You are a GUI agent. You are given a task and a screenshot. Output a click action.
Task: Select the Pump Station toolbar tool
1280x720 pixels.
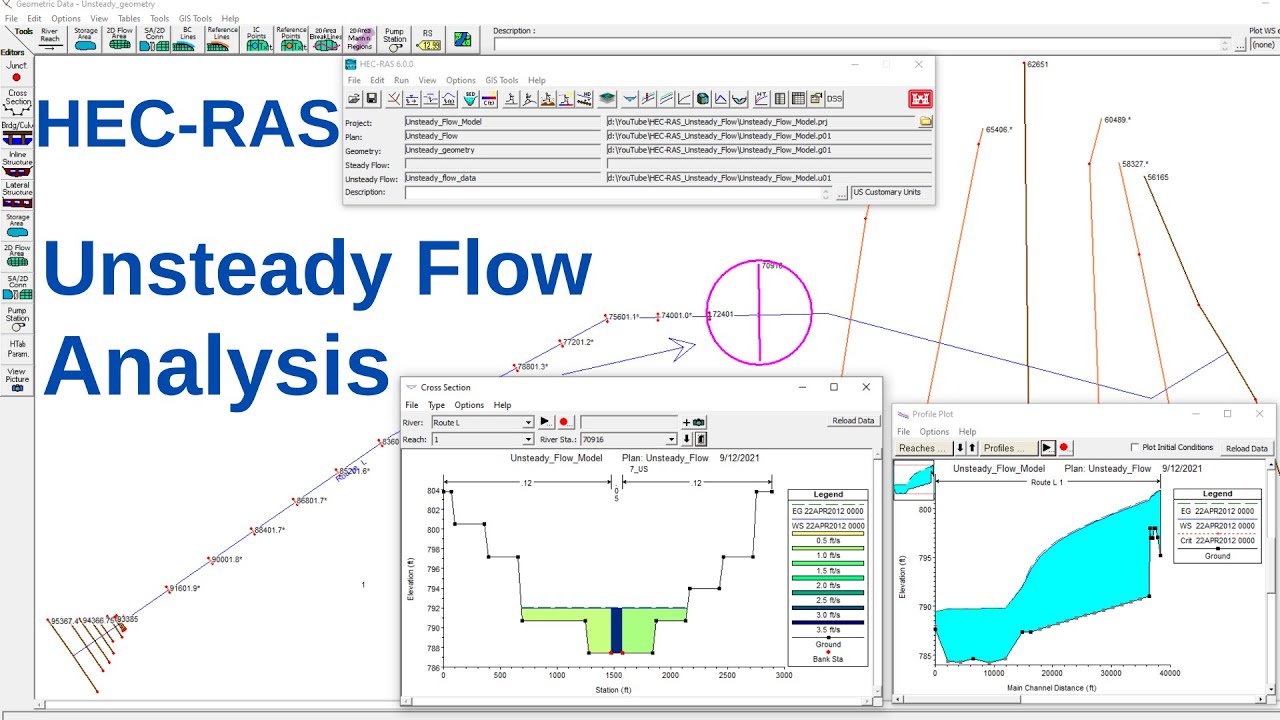click(x=395, y=39)
